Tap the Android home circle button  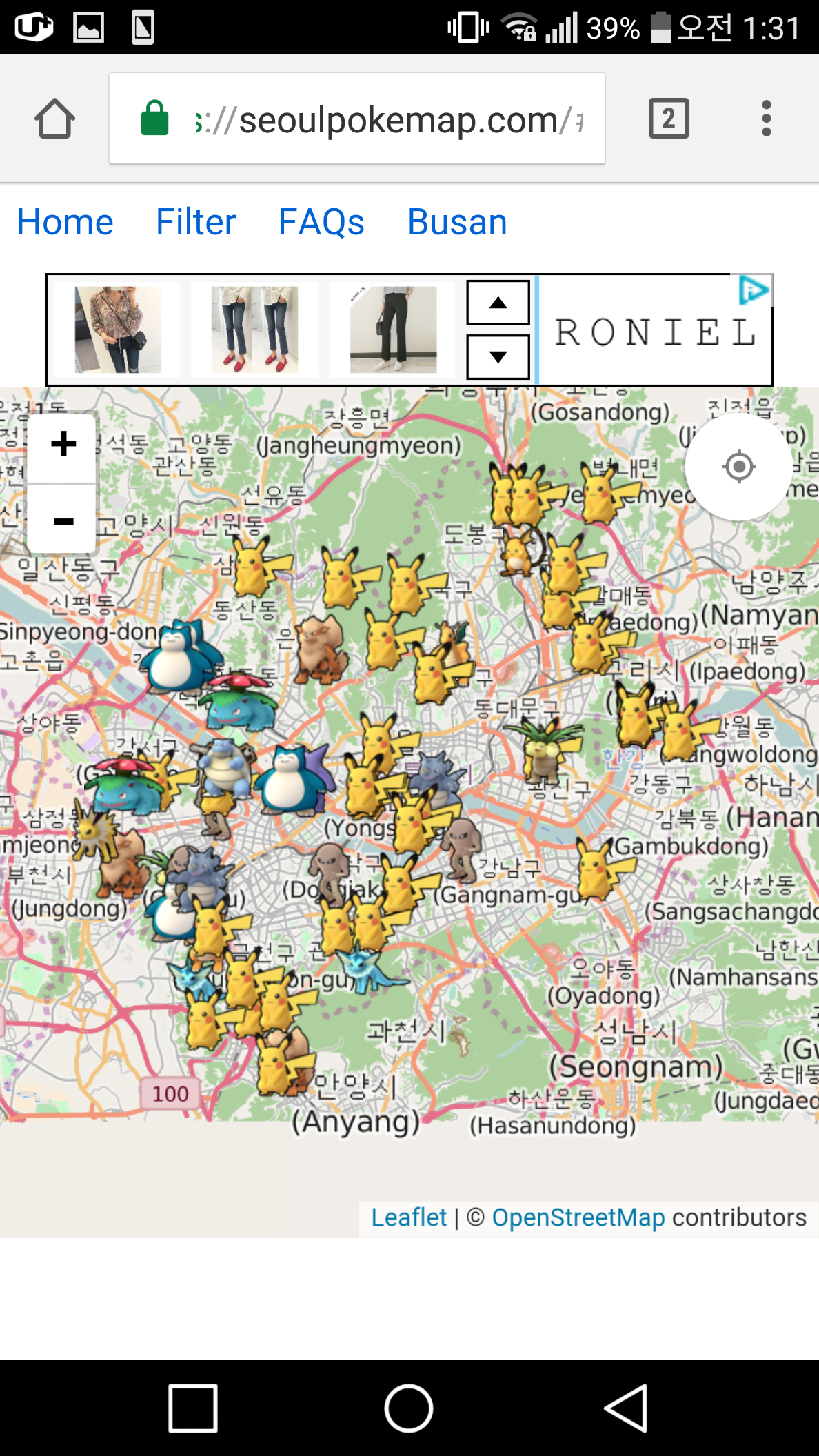click(409, 1408)
